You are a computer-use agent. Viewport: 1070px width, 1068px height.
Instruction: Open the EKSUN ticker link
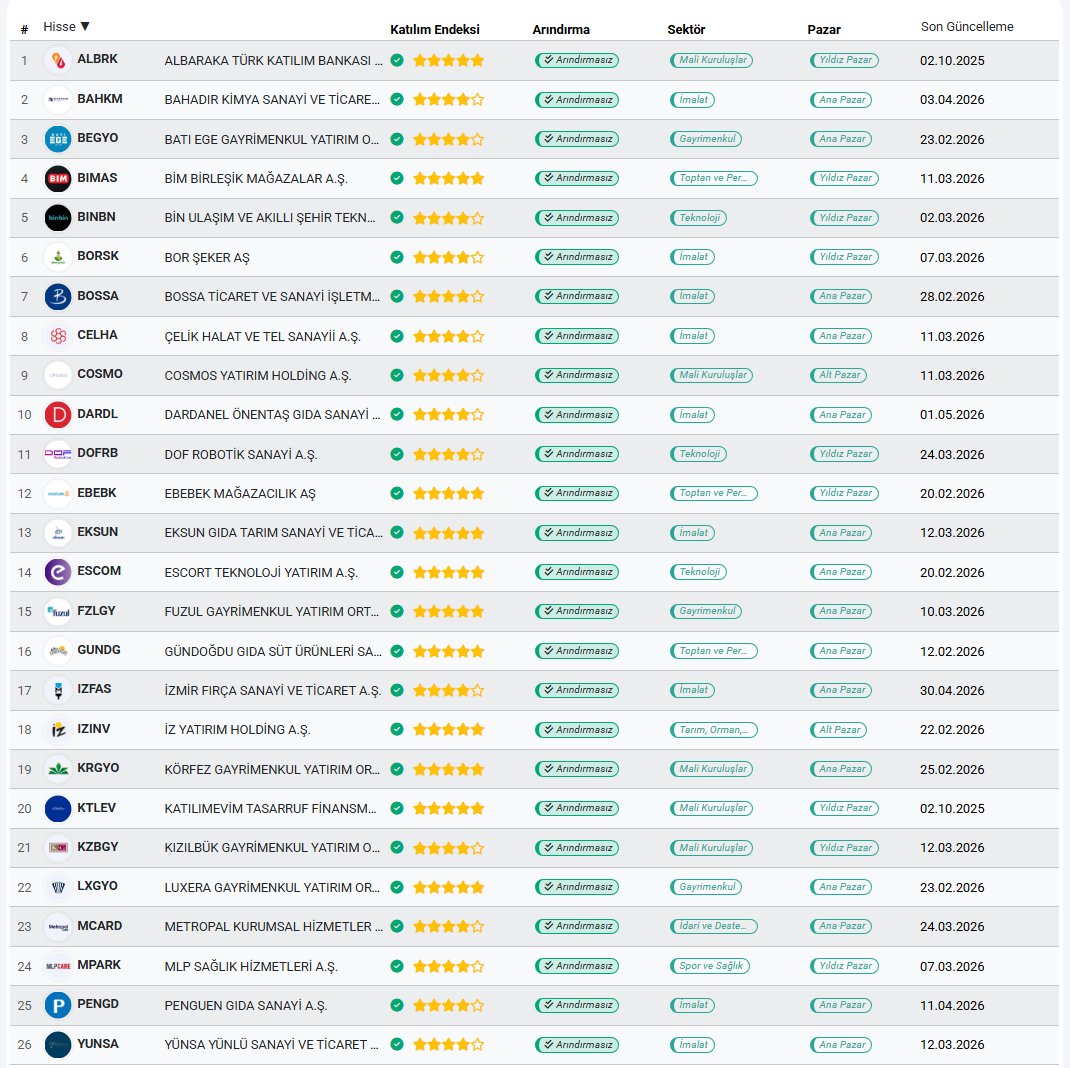pyautogui.click(x=98, y=531)
